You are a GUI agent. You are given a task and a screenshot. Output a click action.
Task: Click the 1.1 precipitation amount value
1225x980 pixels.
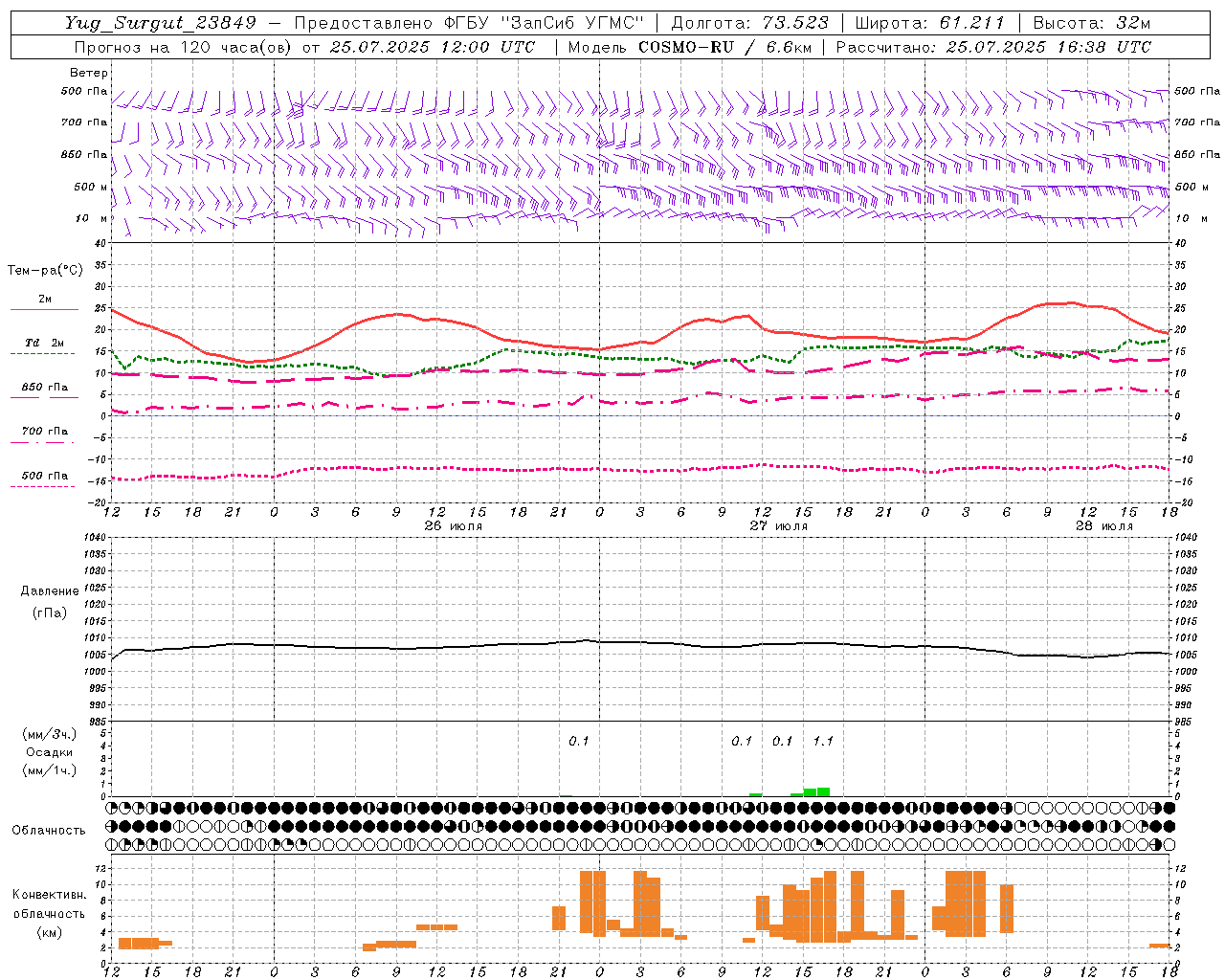click(x=823, y=741)
